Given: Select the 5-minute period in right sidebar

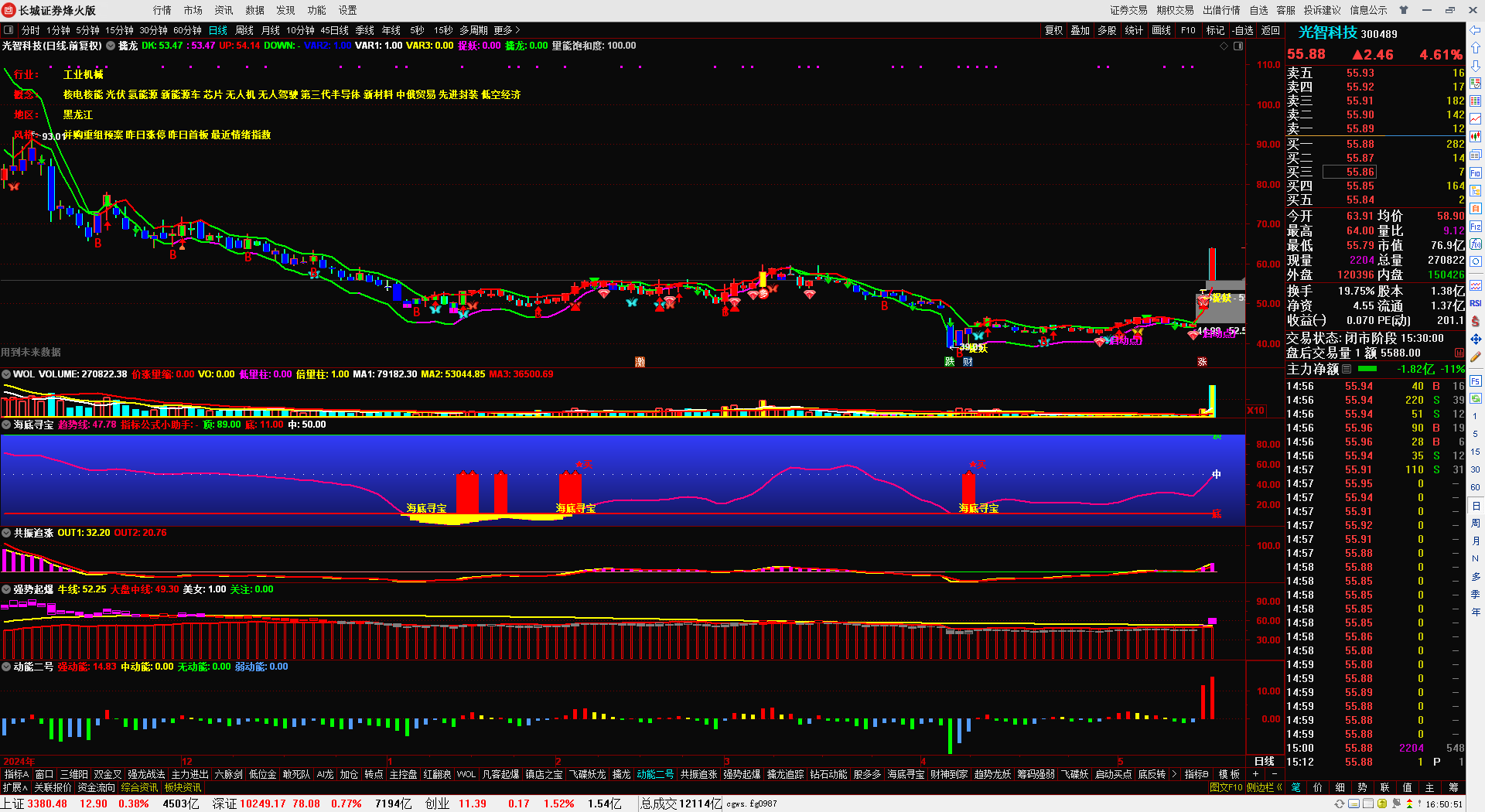Looking at the screenshot, I should 1476,434.
